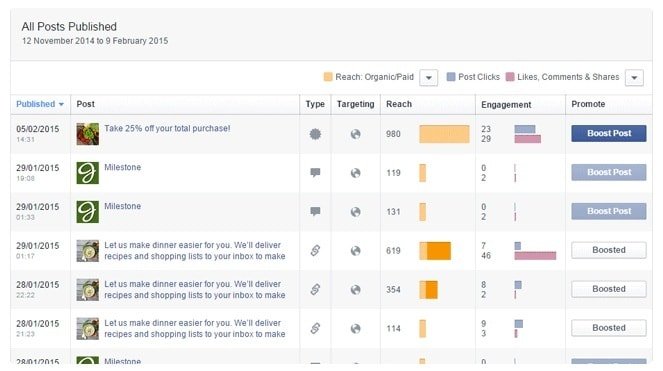Click status type icon for 01:33 Milestone post
Viewport: 663px width, 371px height.
315,212
